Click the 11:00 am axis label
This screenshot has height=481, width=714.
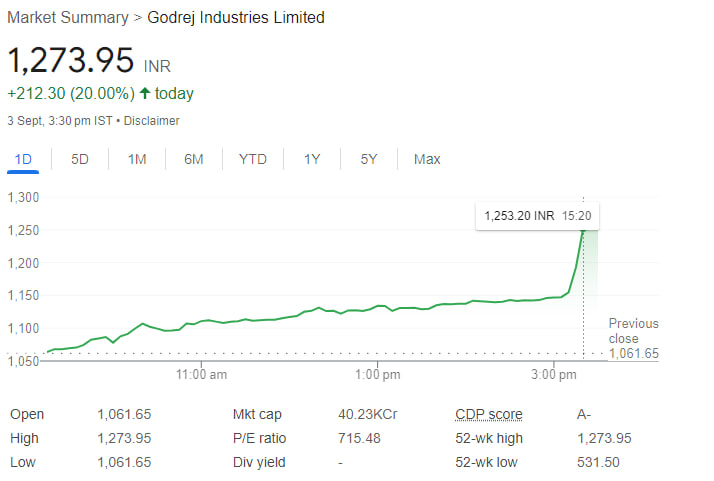tap(201, 375)
